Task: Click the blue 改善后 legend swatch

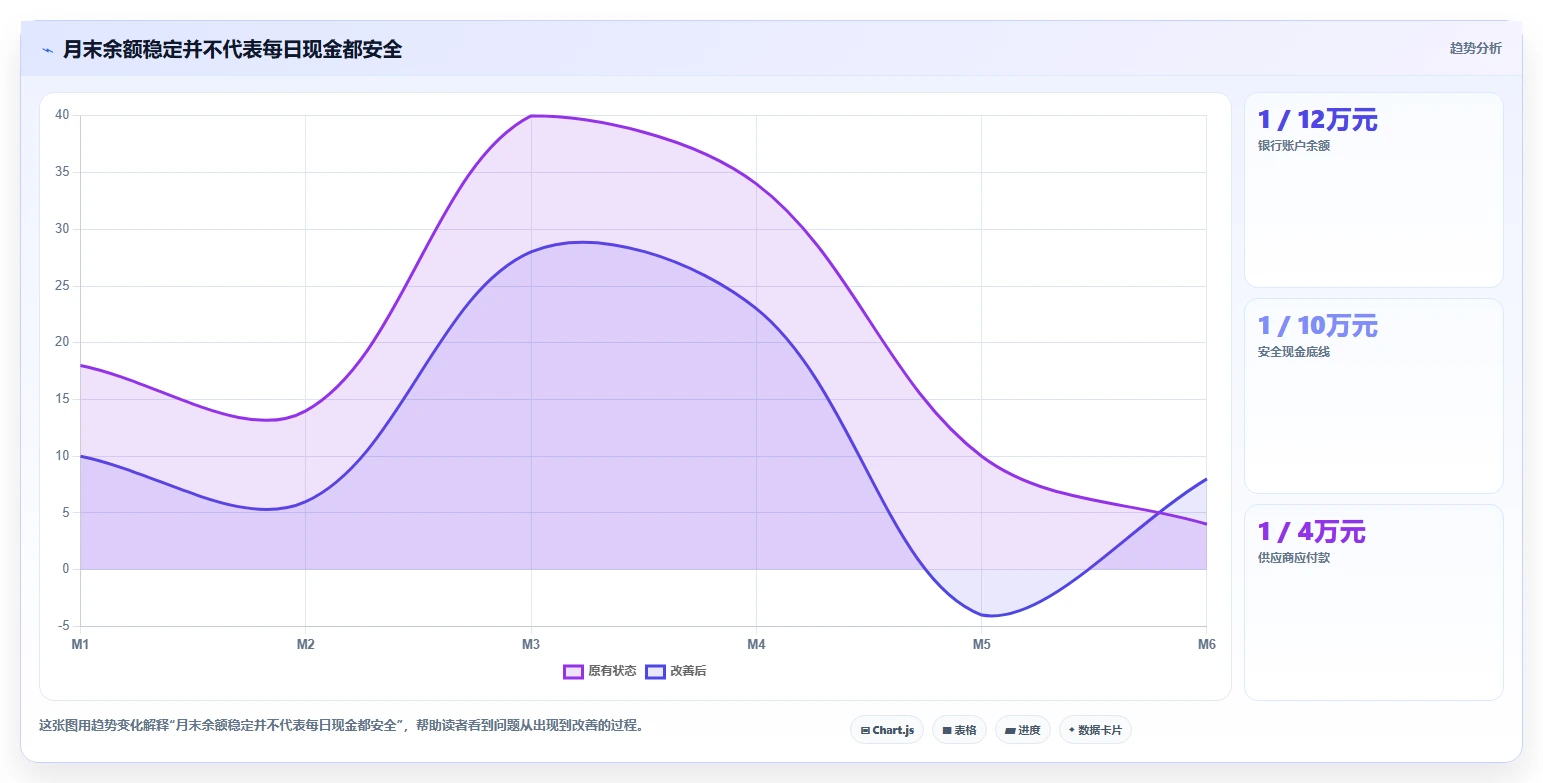Action: click(x=655, y=671)
